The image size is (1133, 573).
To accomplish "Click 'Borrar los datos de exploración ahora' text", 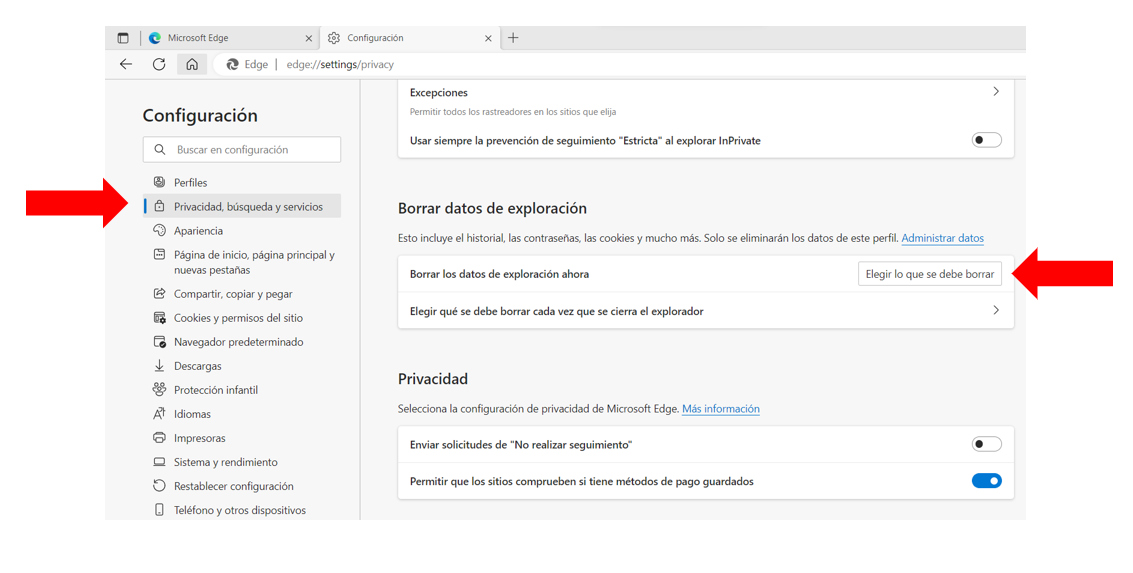I will pos(499,274).
